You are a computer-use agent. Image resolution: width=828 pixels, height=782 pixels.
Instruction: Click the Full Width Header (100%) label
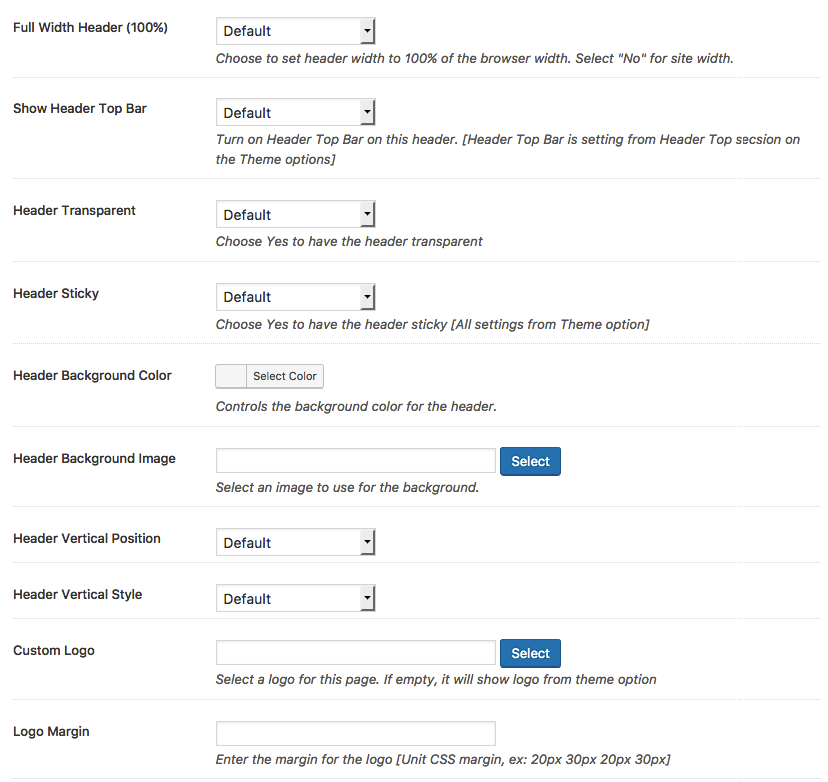tap(90, 27)
